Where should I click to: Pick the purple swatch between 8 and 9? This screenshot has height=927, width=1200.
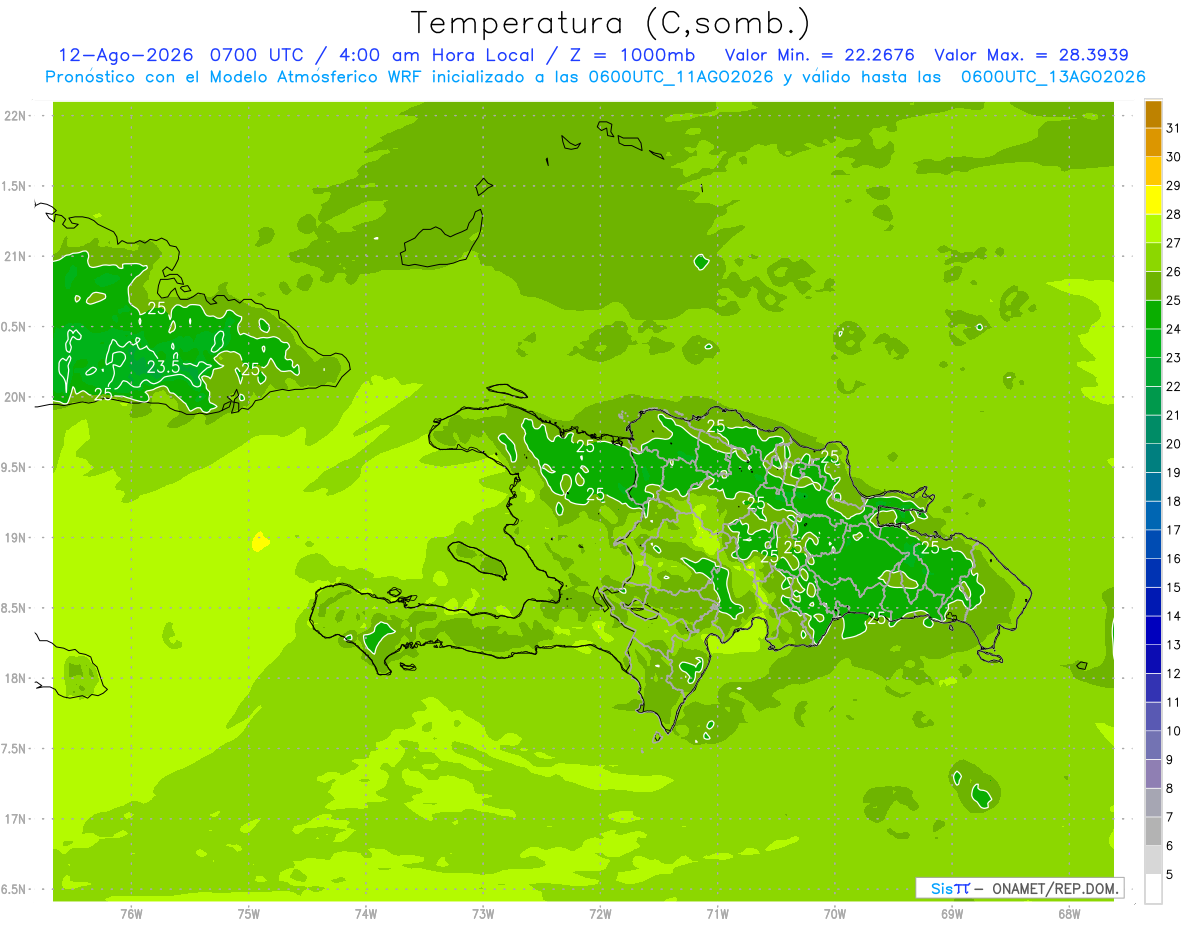click(1153, 774)
